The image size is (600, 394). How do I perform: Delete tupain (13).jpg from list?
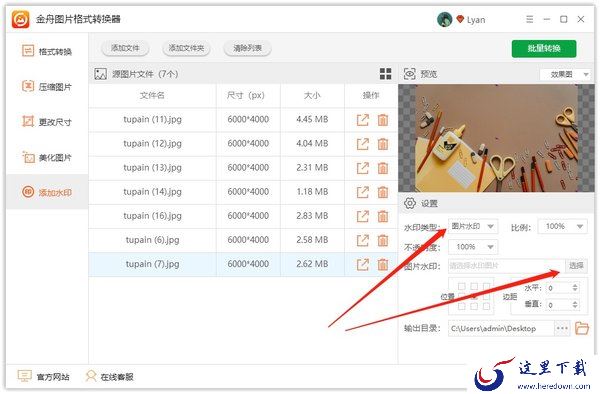point(383,168)
